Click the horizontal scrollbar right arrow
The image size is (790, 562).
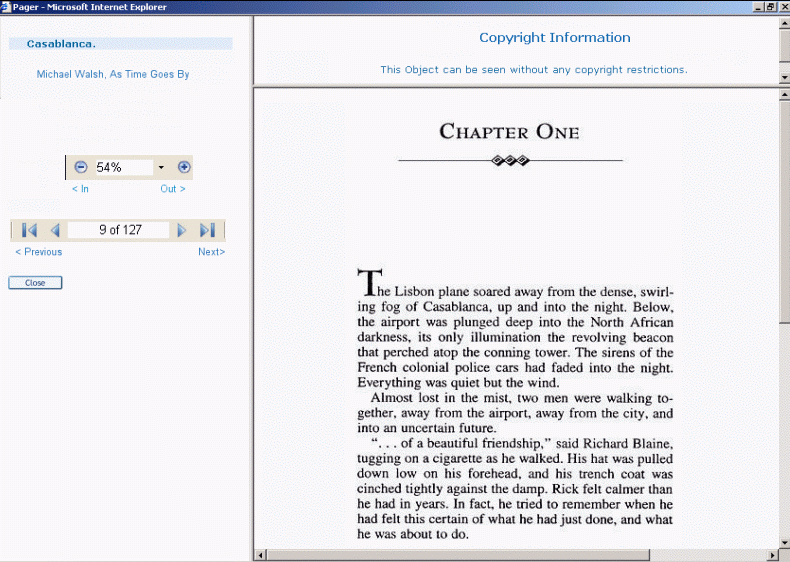pyautogui.click(x=771, y=555)
